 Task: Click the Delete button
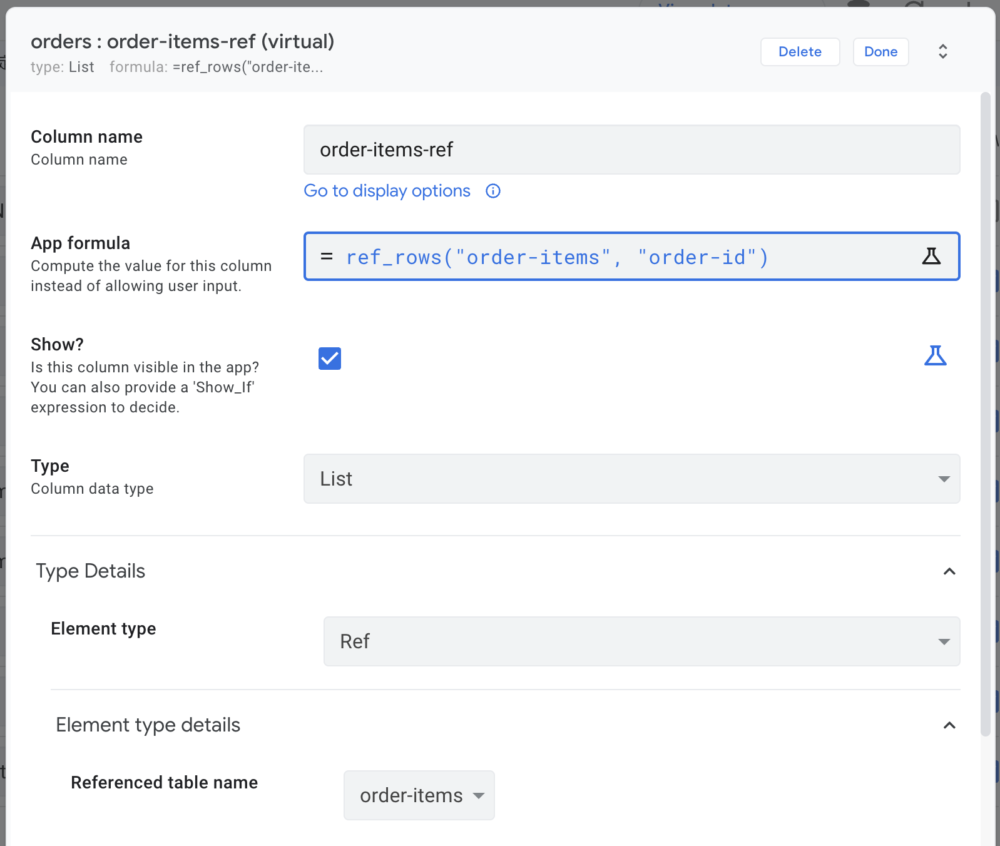[x=799, y=52]
